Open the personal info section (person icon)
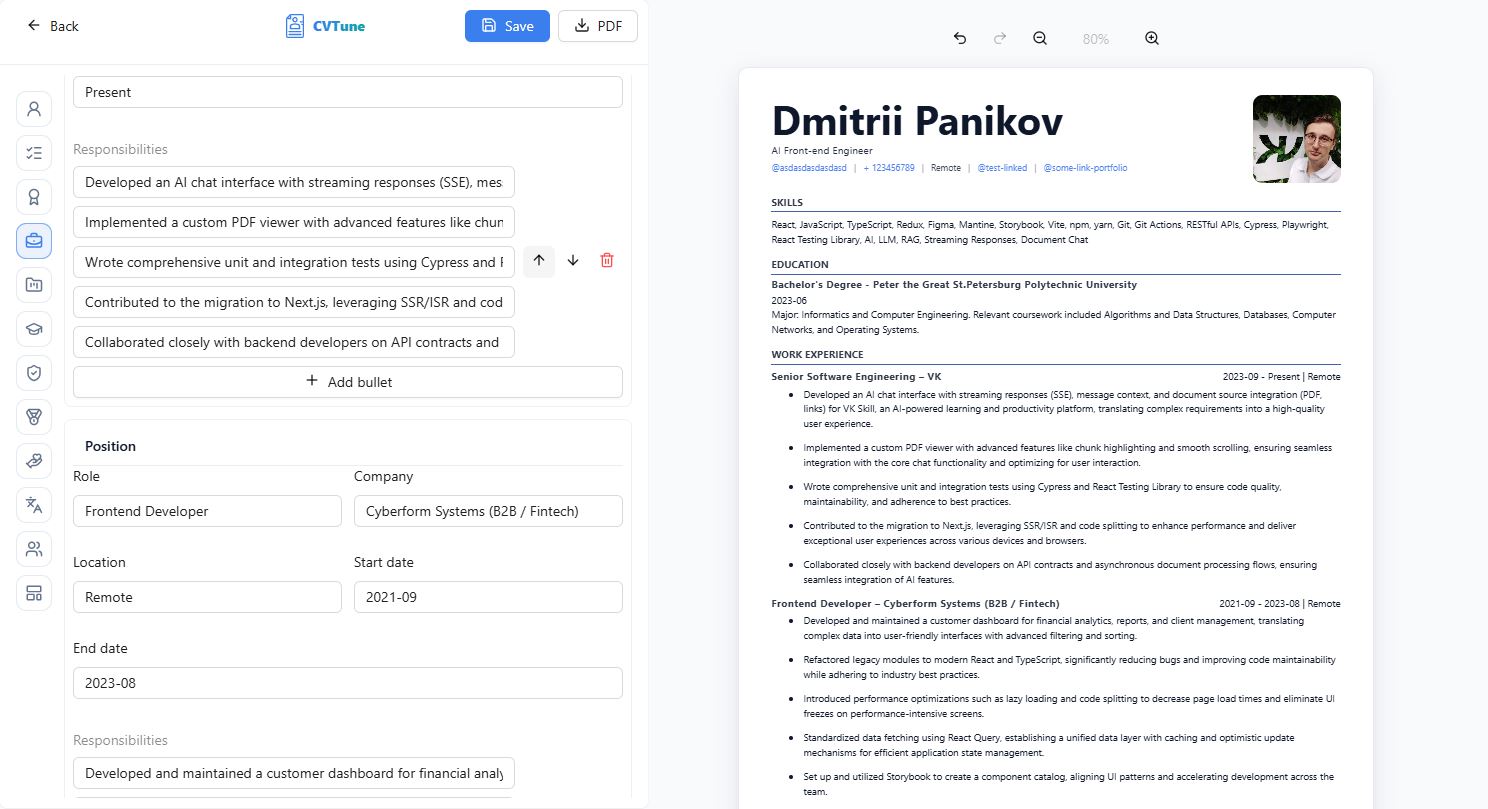This screenshot has height=809, width=1488. [x=34, y=108]
